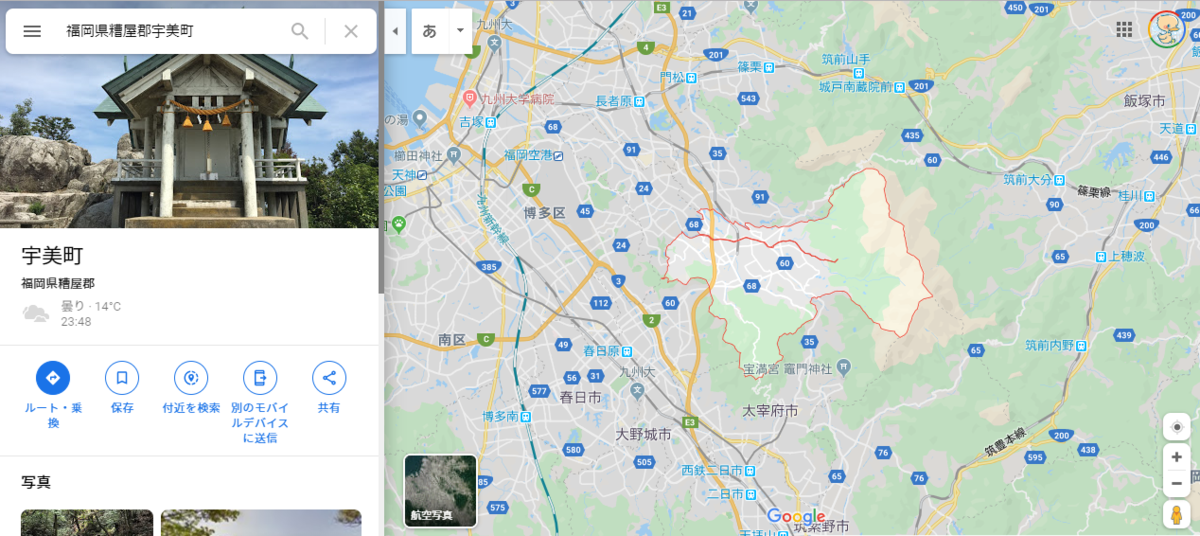1200x536 pixels.
Task: Click the 門松 station marker
Action: point(691,76)
